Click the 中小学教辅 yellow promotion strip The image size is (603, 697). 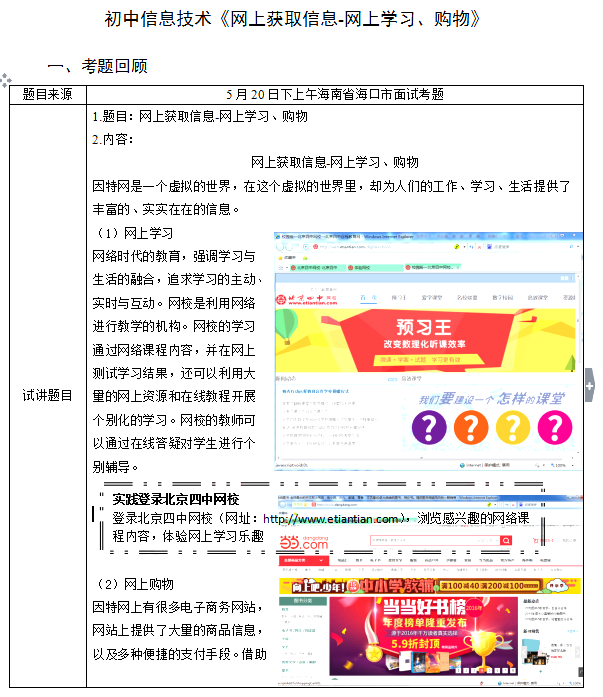tap(430, 586)
